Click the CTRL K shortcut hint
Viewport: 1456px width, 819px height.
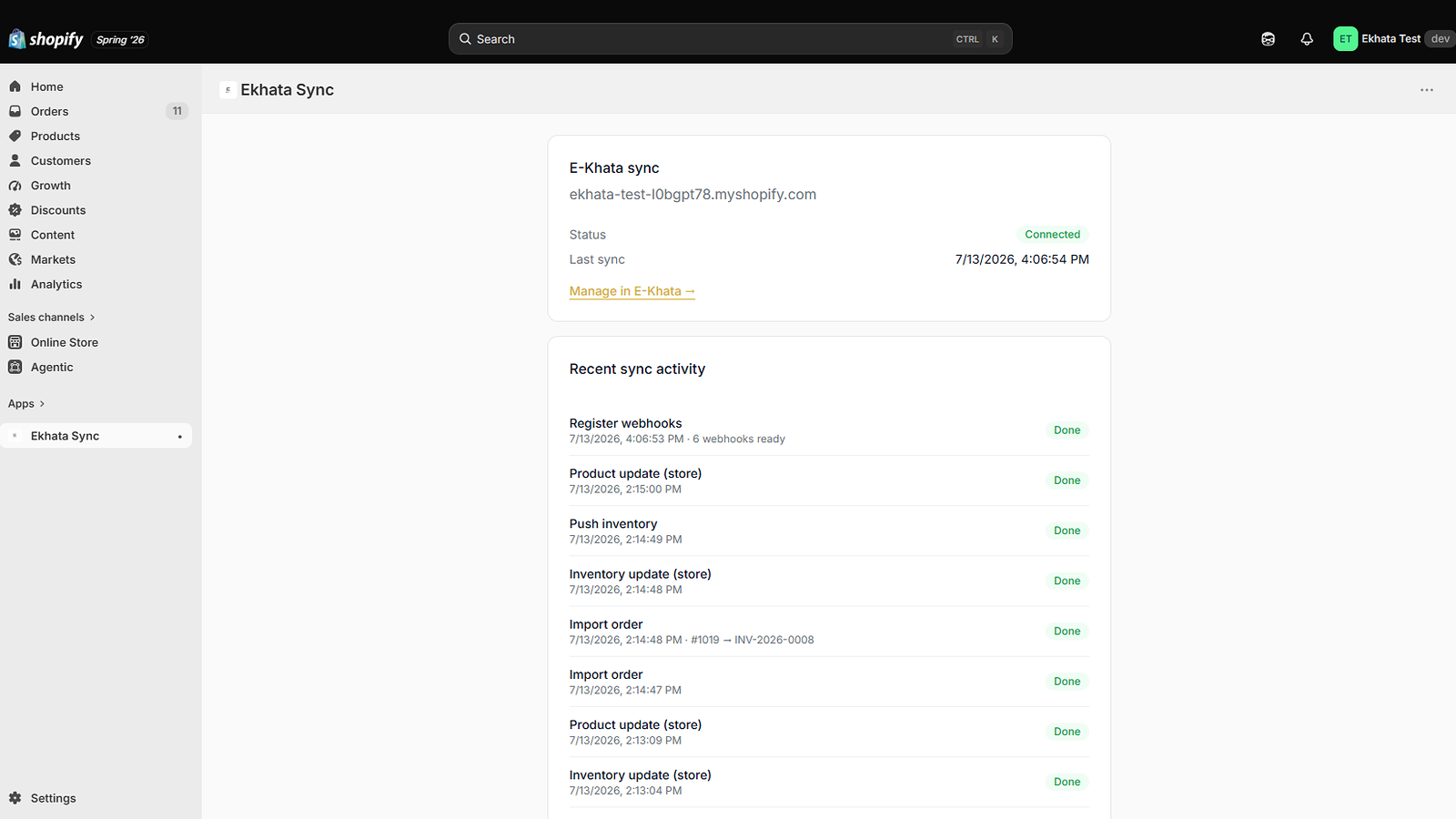[978, 39]
